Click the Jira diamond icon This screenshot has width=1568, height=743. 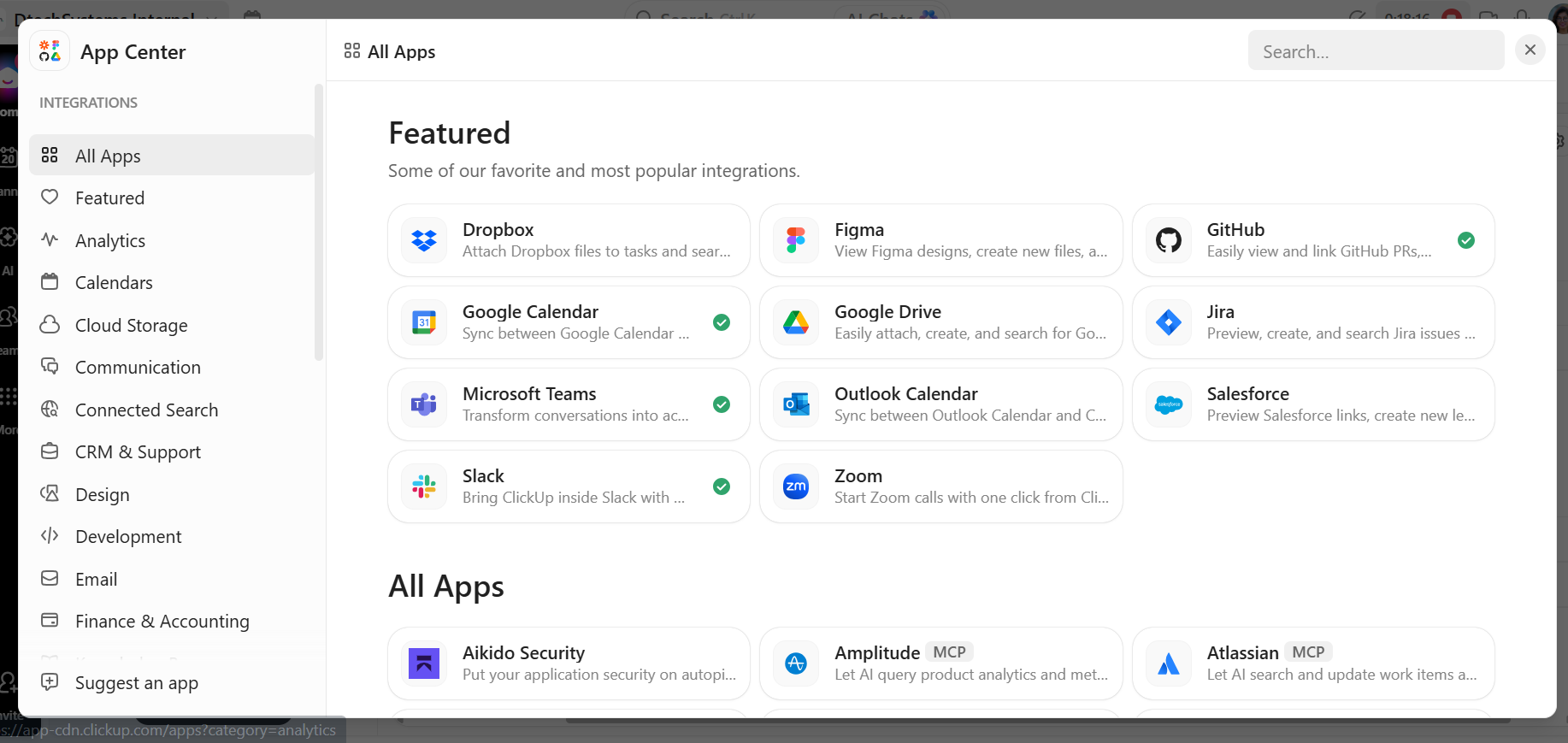coord(1169,322)
